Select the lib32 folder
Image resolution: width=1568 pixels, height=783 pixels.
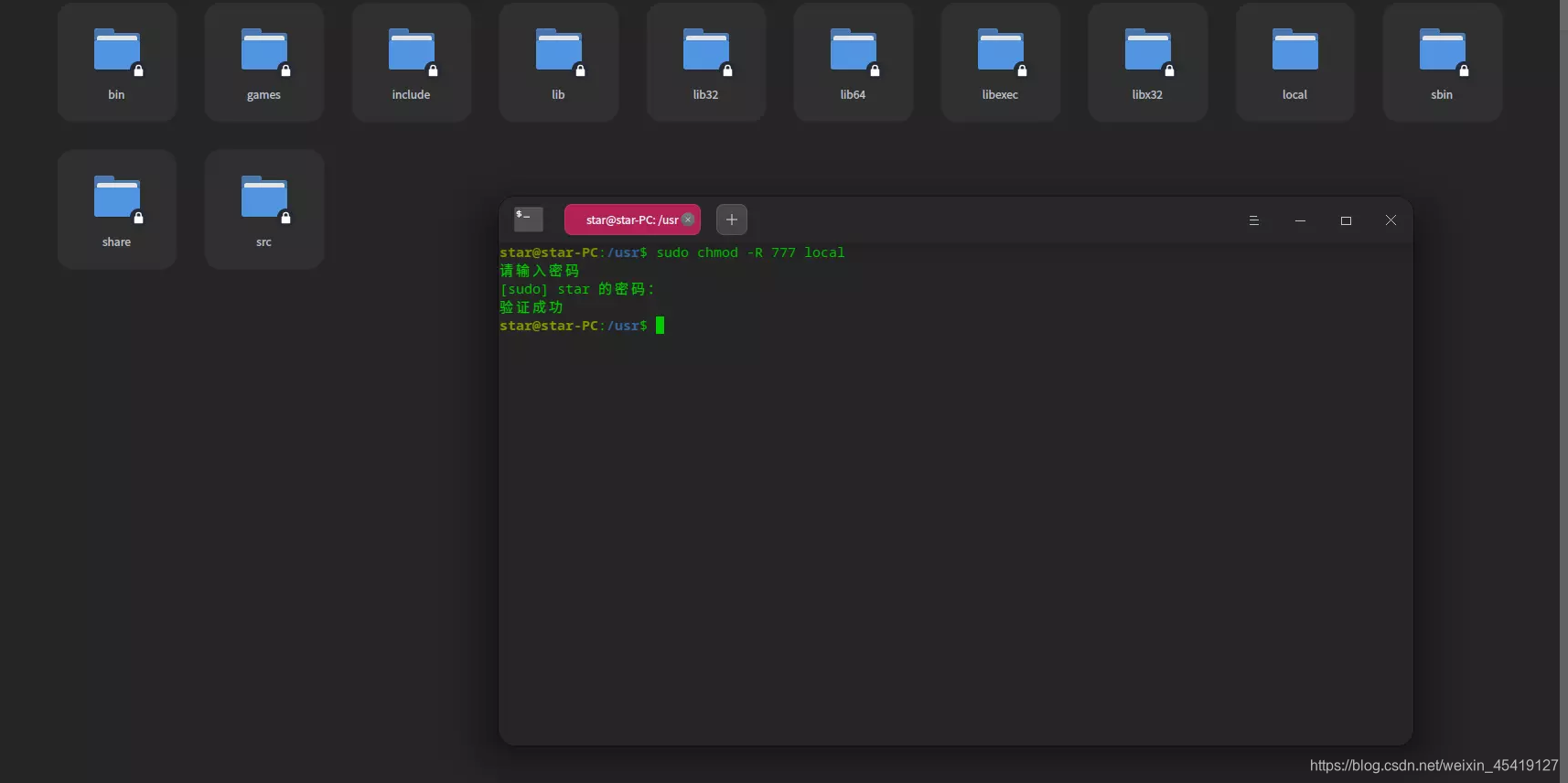tap(705, 62)
